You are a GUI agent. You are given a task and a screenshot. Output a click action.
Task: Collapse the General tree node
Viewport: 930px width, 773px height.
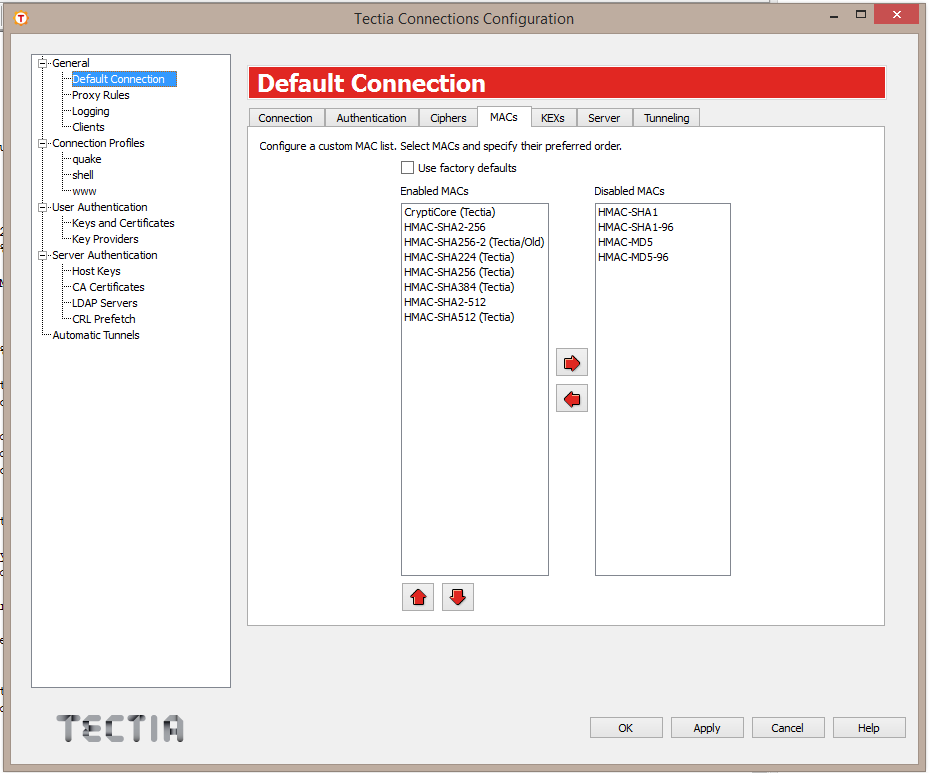point(42,63)
